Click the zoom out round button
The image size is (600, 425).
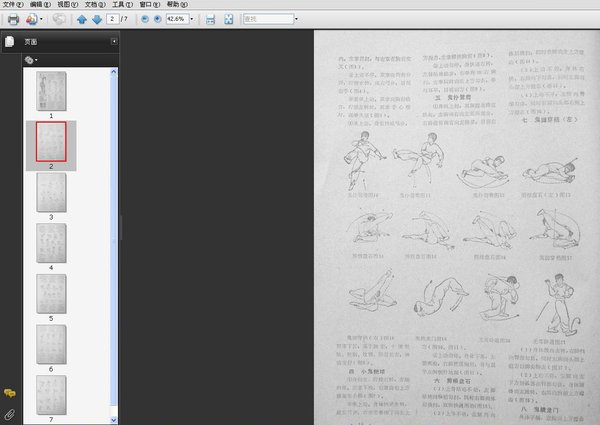[145, 19]
